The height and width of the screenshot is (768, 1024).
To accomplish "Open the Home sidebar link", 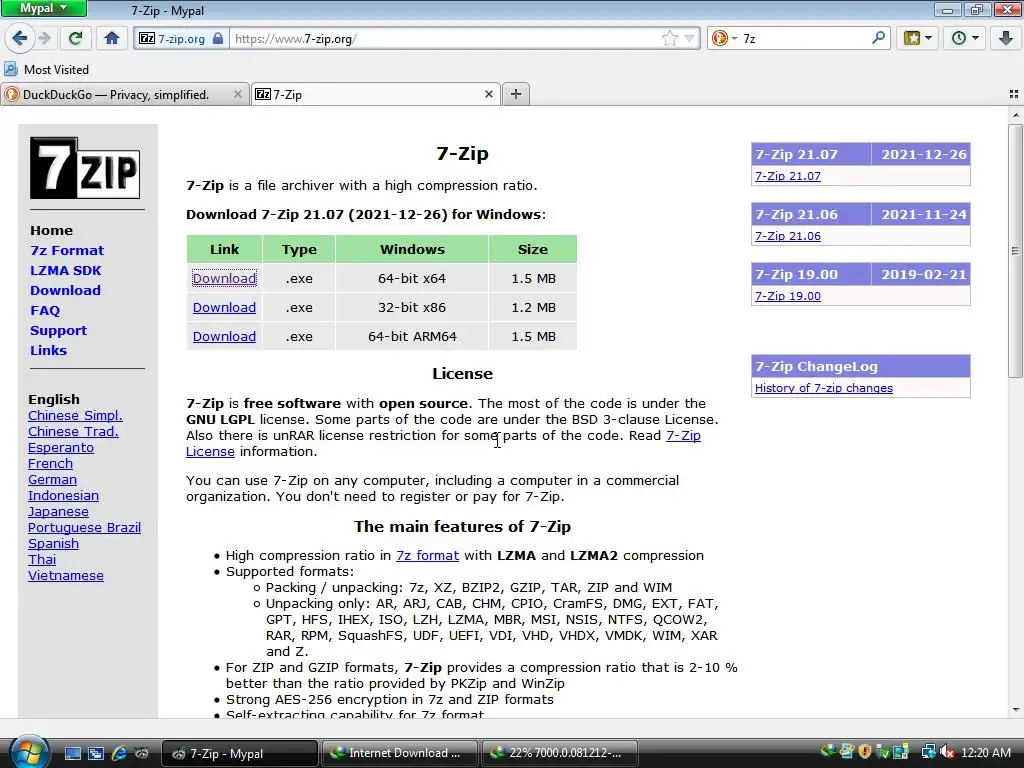I will [x=52, y=231].
